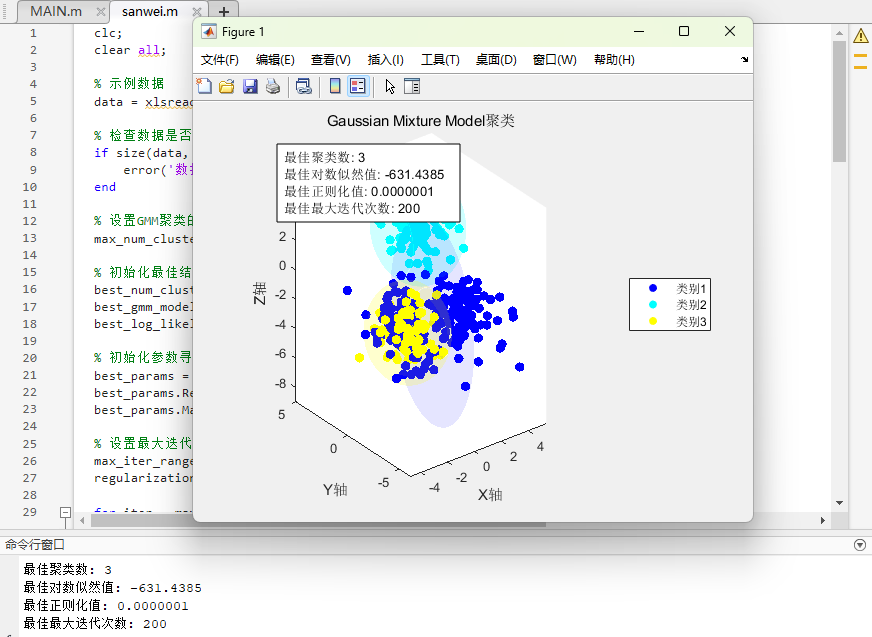
Task: Close the sanwei.m tab
Action: point(197,12)
